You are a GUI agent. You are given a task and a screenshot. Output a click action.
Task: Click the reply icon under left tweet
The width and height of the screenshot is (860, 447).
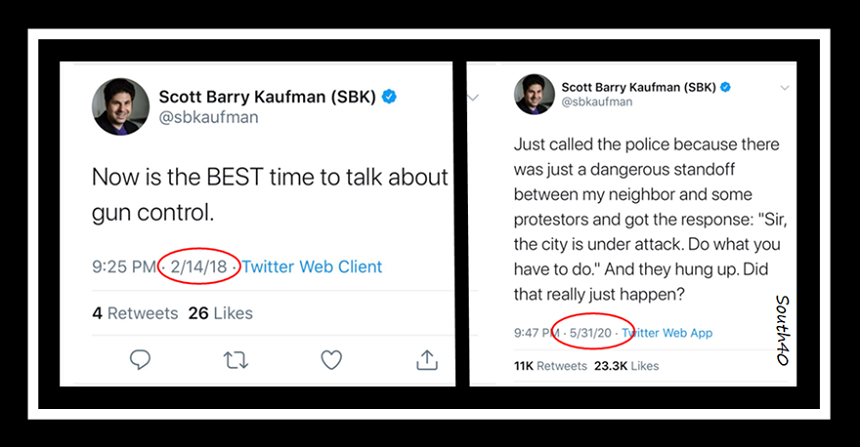click(140, 360)
